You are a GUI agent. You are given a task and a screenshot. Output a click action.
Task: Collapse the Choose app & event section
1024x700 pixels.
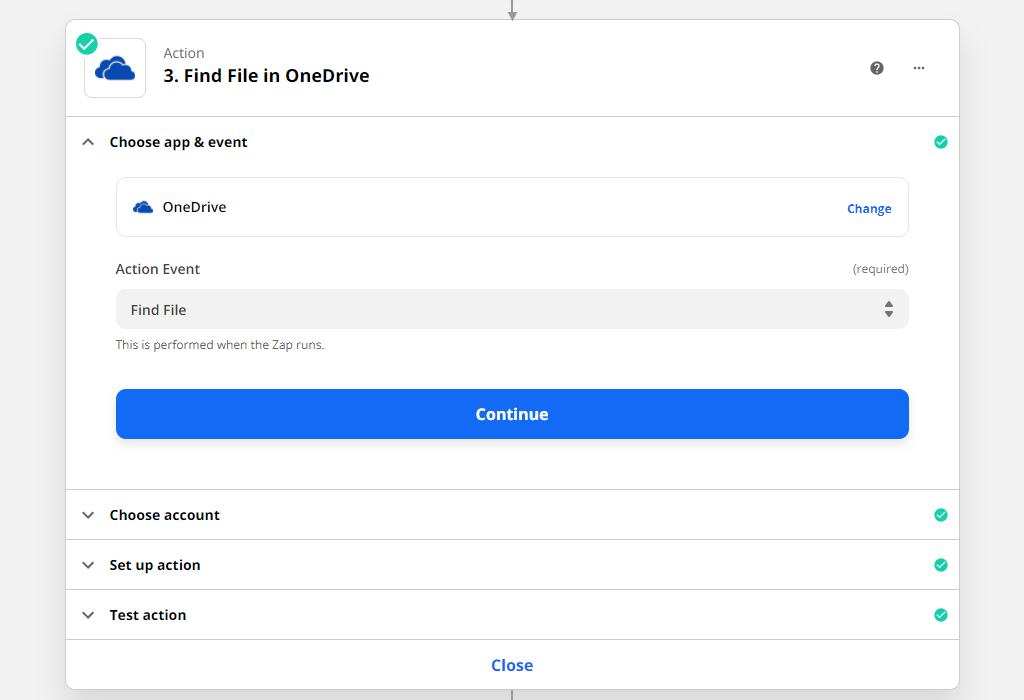[88, 142]
